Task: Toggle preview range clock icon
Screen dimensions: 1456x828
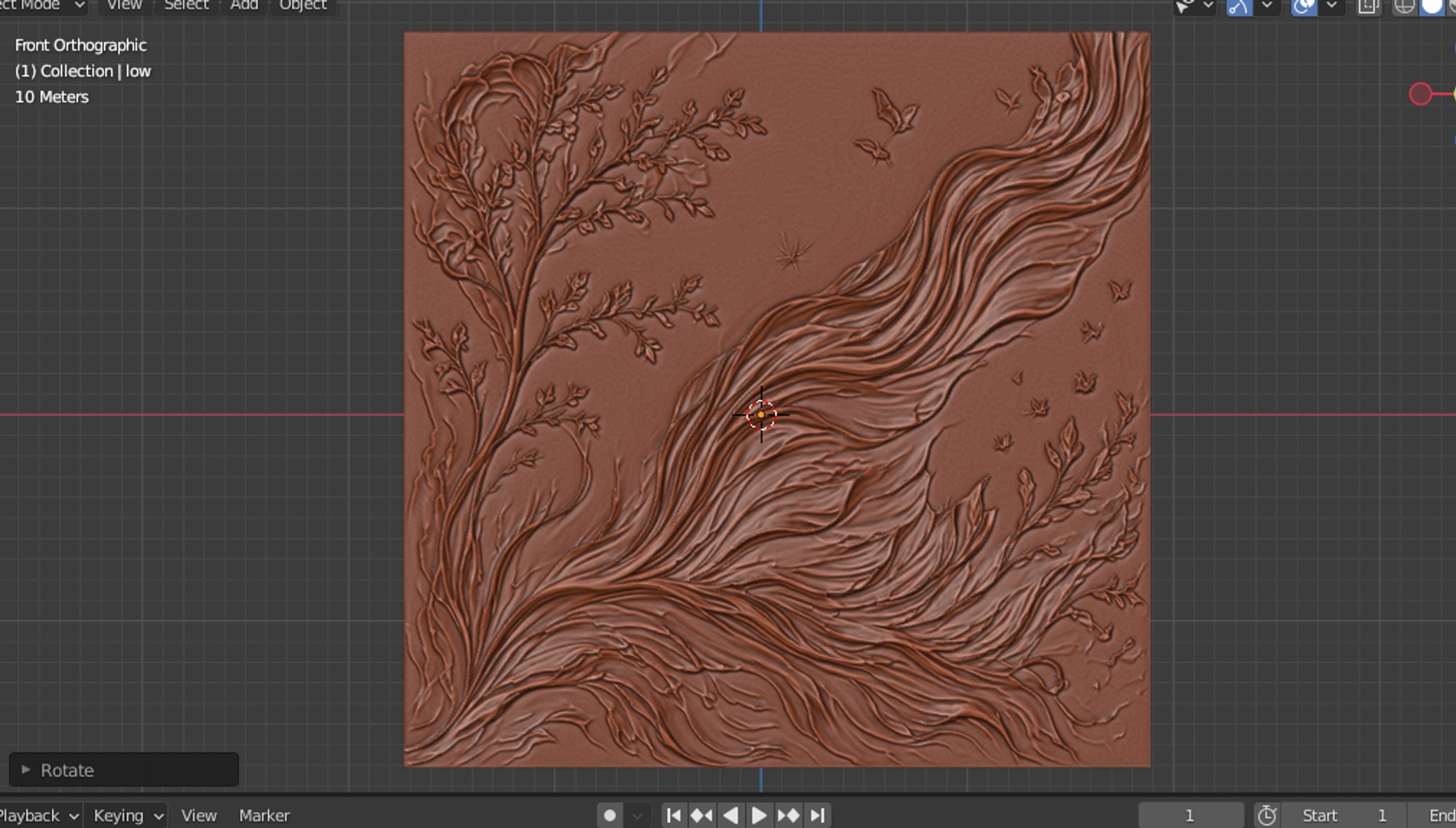Action: [1267, 815]
